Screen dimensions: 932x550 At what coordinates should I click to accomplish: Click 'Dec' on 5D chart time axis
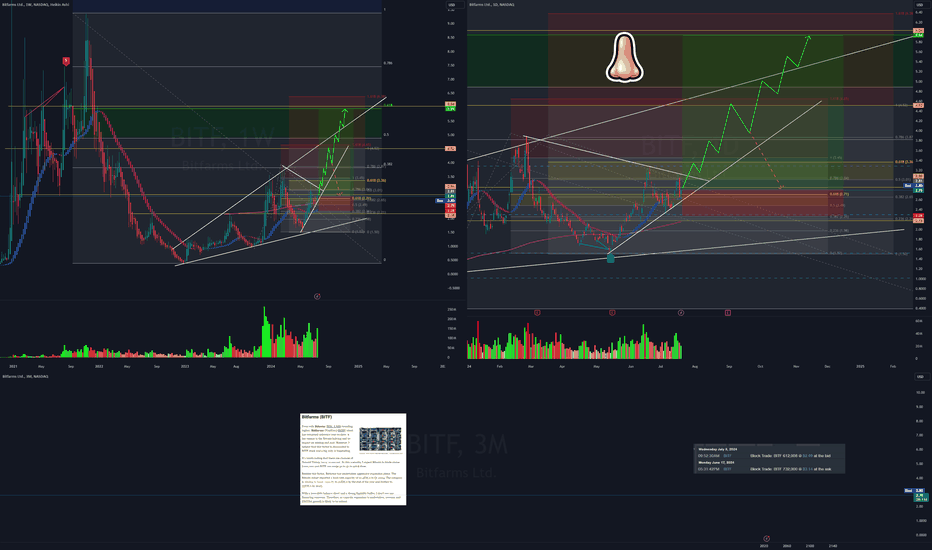(x=827, y=366)
